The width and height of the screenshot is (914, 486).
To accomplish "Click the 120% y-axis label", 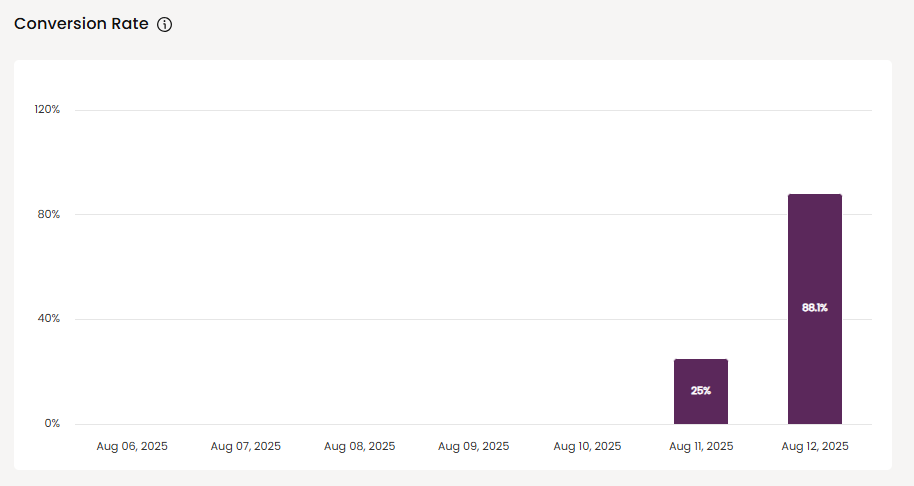I will coord(48,109).
